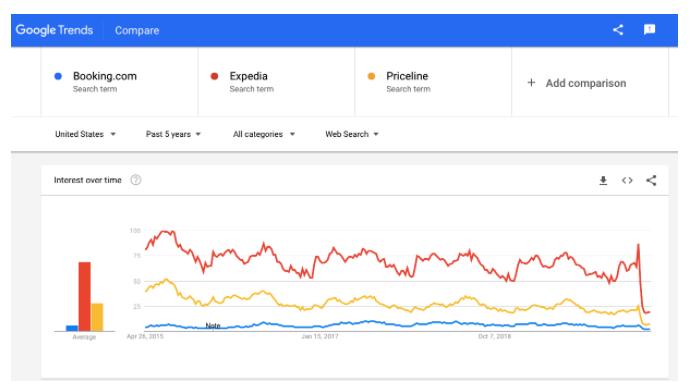The width and height of the screenshot is (690, 387).
Task: Open the feedback icon in header
Action: [x=650, y=29]
